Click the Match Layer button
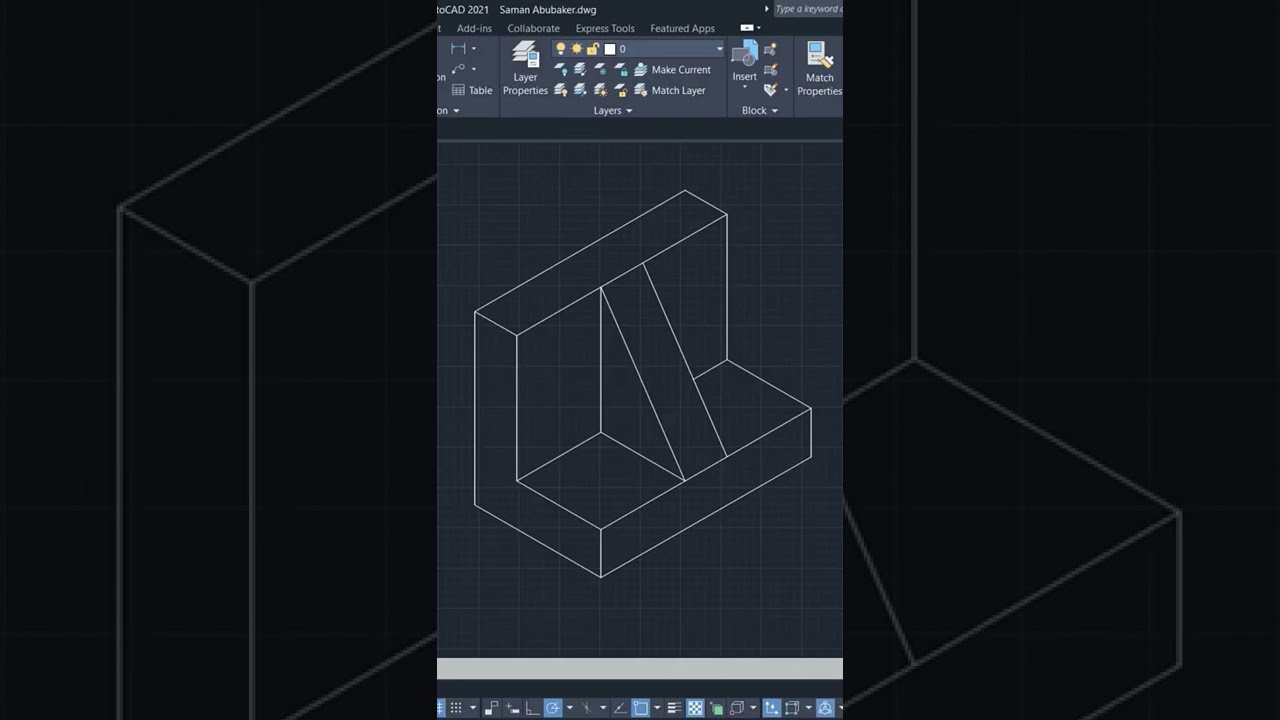The width and height of the screenshot is (1280, 720). [x=670, y=90]
